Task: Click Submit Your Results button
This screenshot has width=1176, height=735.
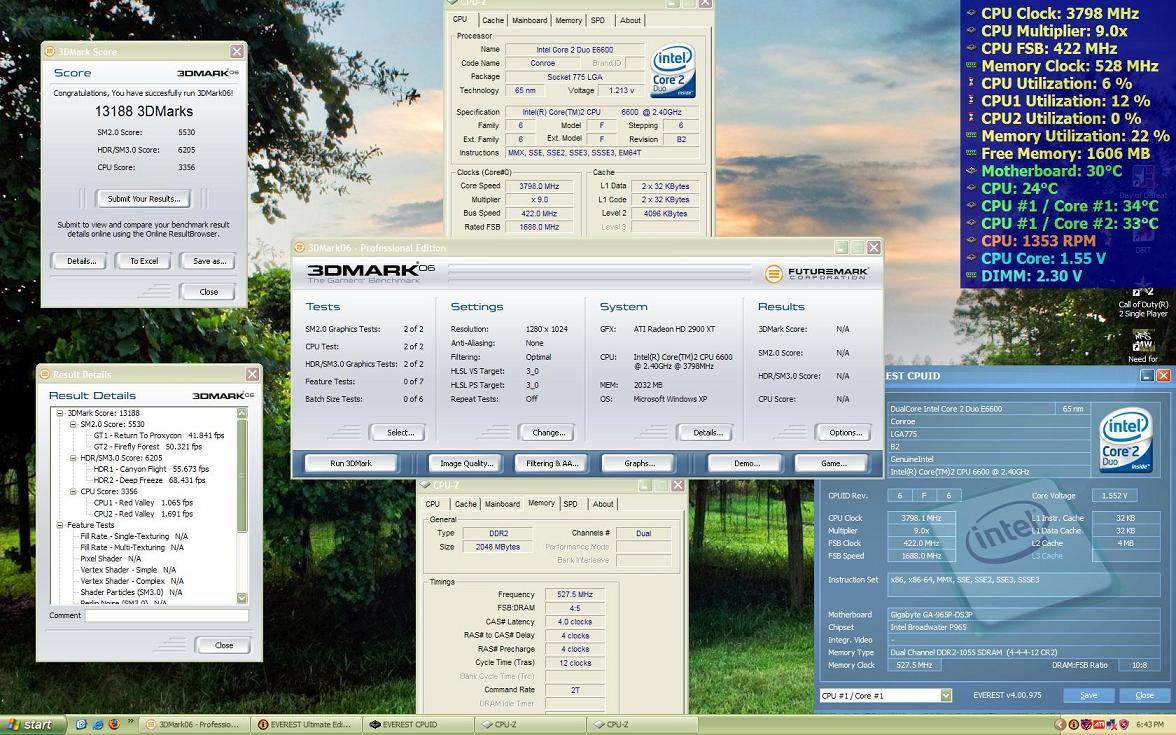Action: (143, 199)
